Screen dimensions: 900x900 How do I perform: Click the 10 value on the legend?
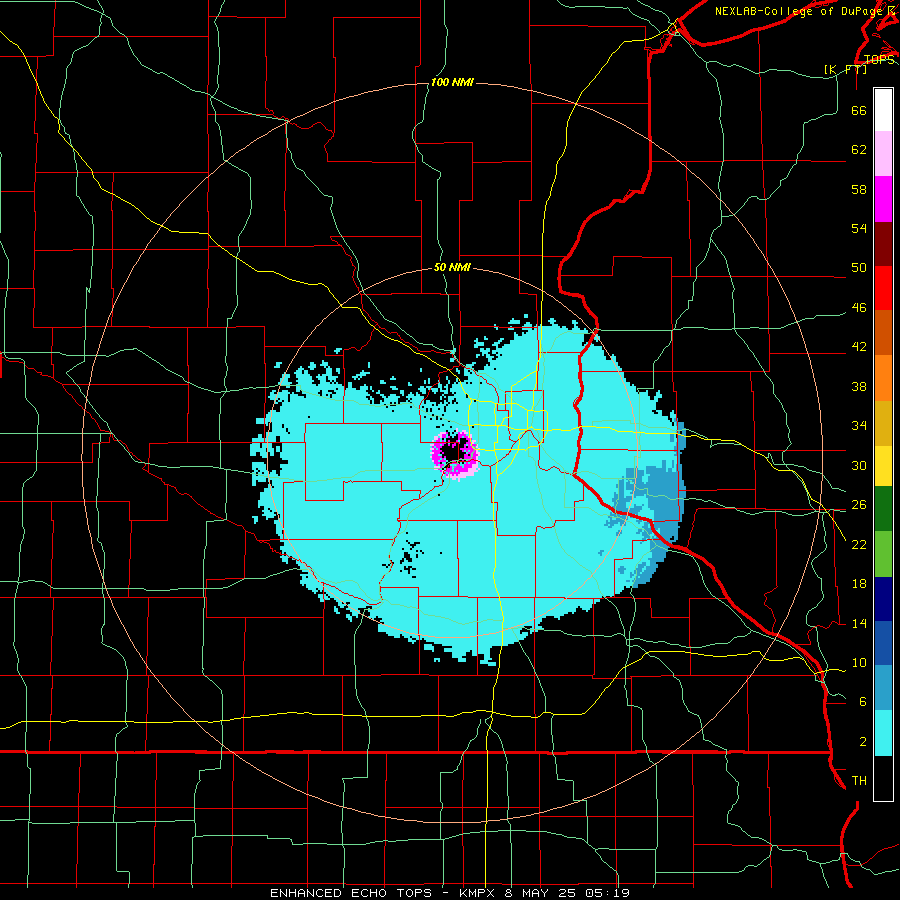[859, 663]
